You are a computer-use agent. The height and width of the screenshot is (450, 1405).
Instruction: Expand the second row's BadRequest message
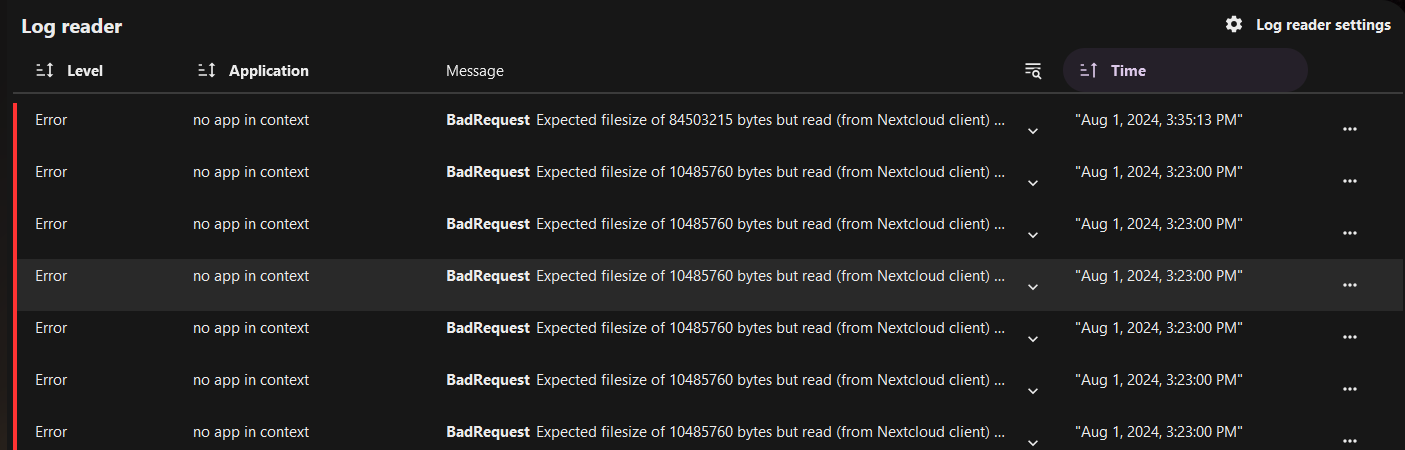(x=1033, y=182)
